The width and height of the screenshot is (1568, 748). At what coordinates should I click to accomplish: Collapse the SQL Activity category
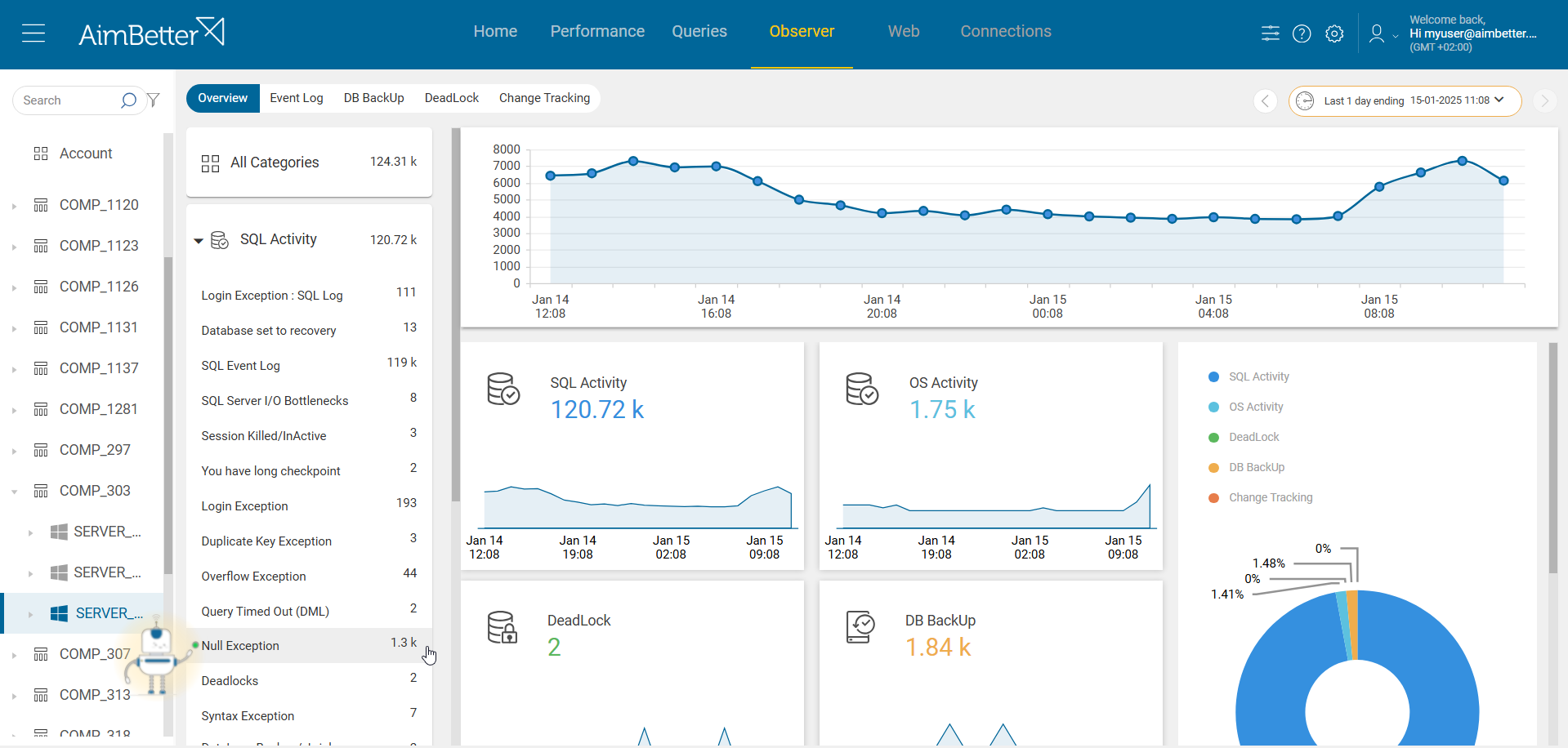[198, 240]
